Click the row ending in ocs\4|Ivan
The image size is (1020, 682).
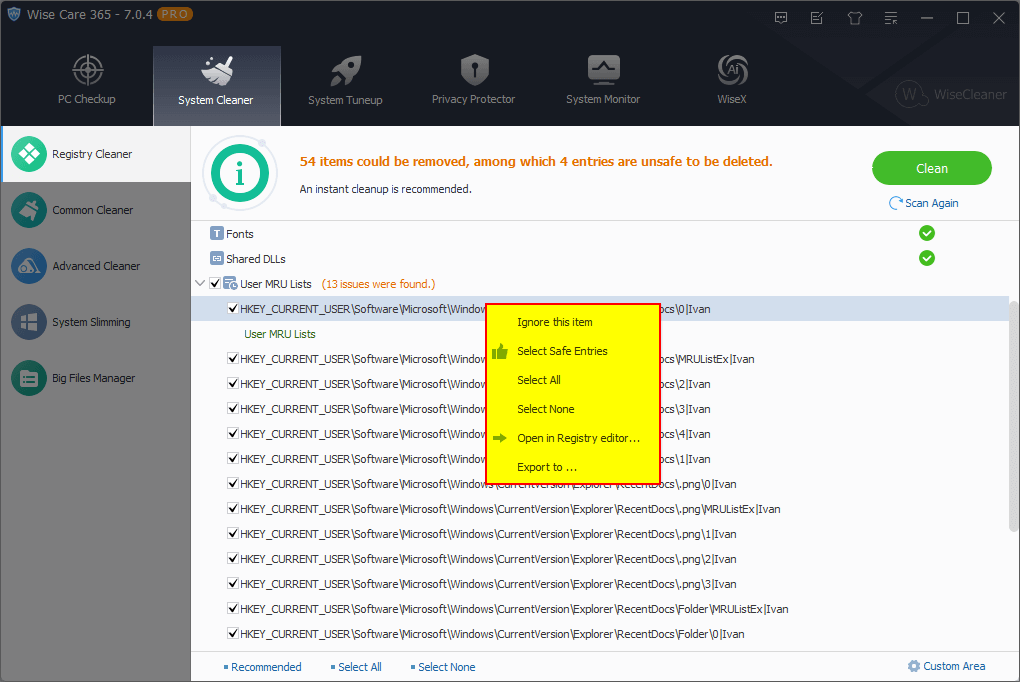(x=600, y=434)
